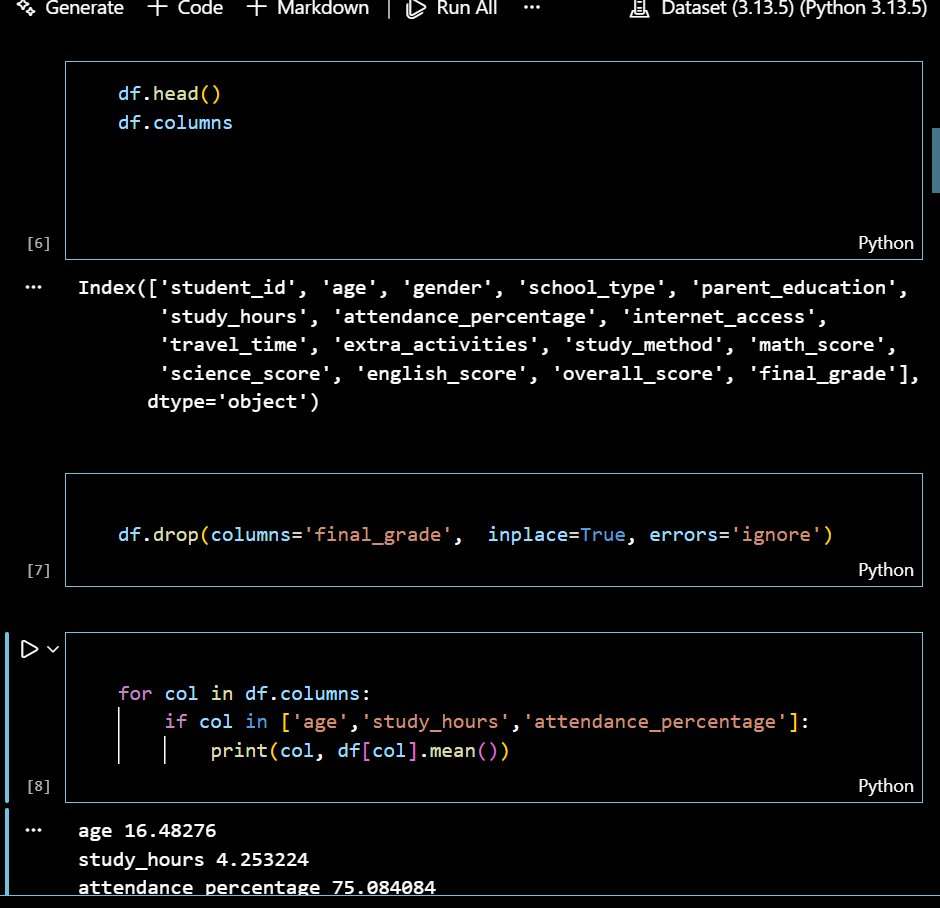
Task: Click the df.columns code line
Action: 175,123
